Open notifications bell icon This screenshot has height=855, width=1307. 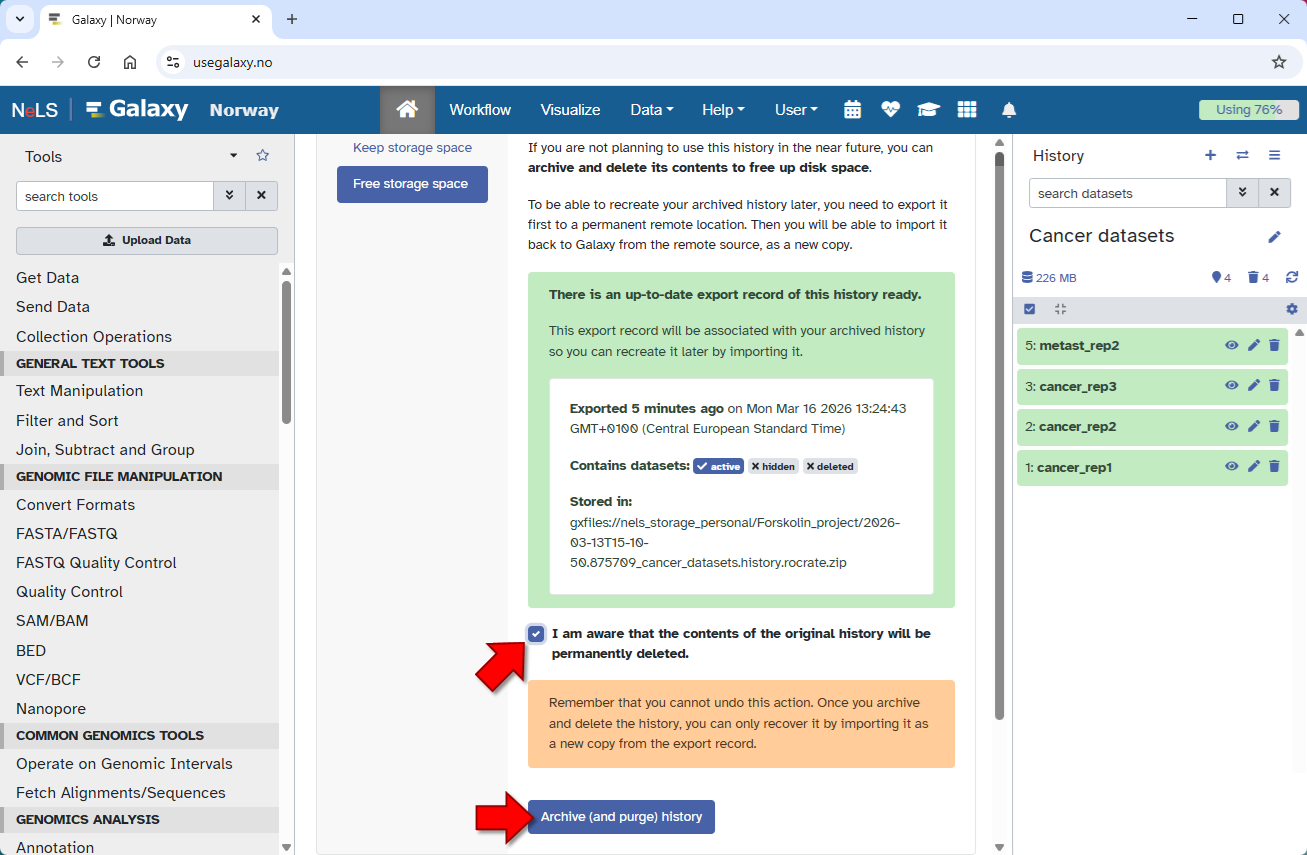(1009, 110)
